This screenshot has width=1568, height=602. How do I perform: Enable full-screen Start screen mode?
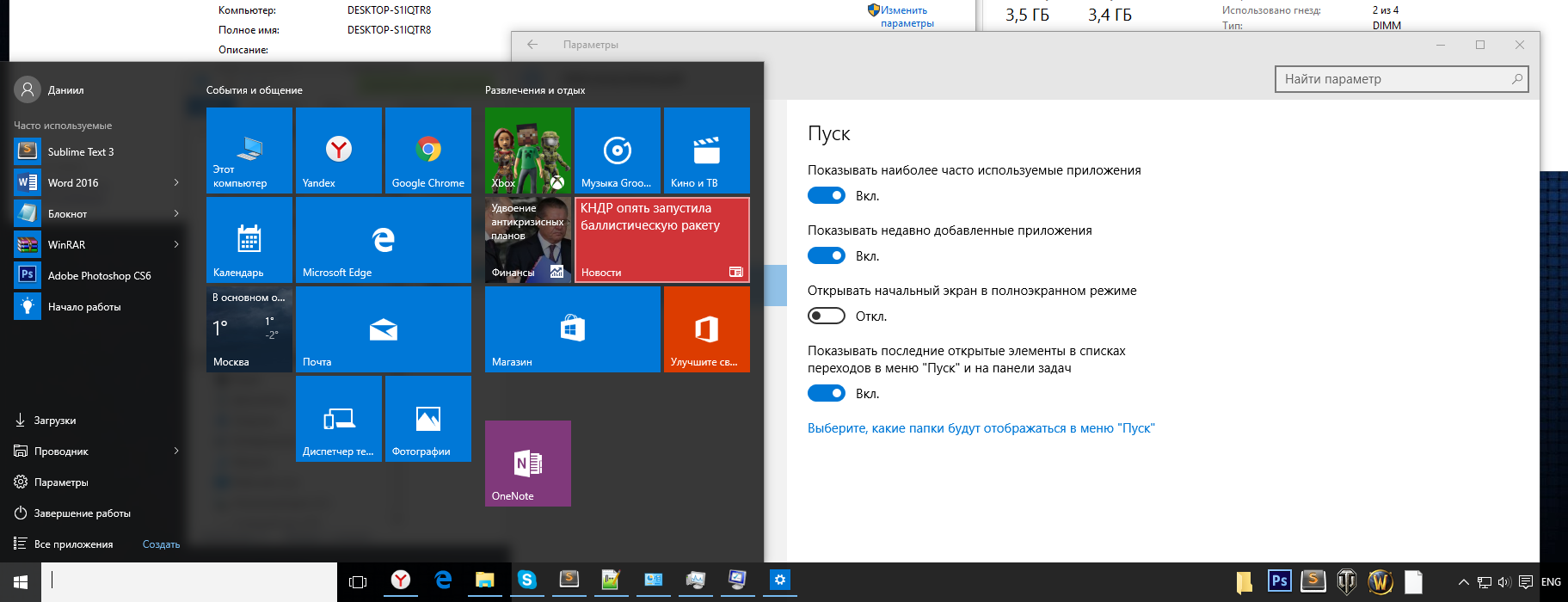[x=827, y=316]
